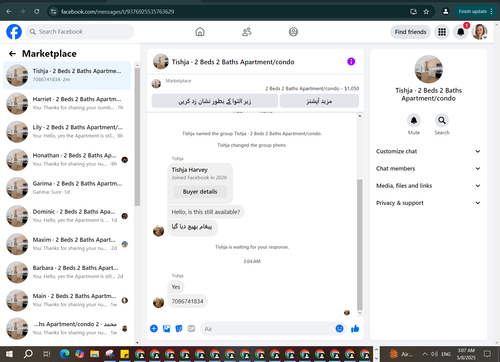This screenshot has height=362, width=500.
Task: Open Microsoft Edge from taskbar
Action: (64, 354)
